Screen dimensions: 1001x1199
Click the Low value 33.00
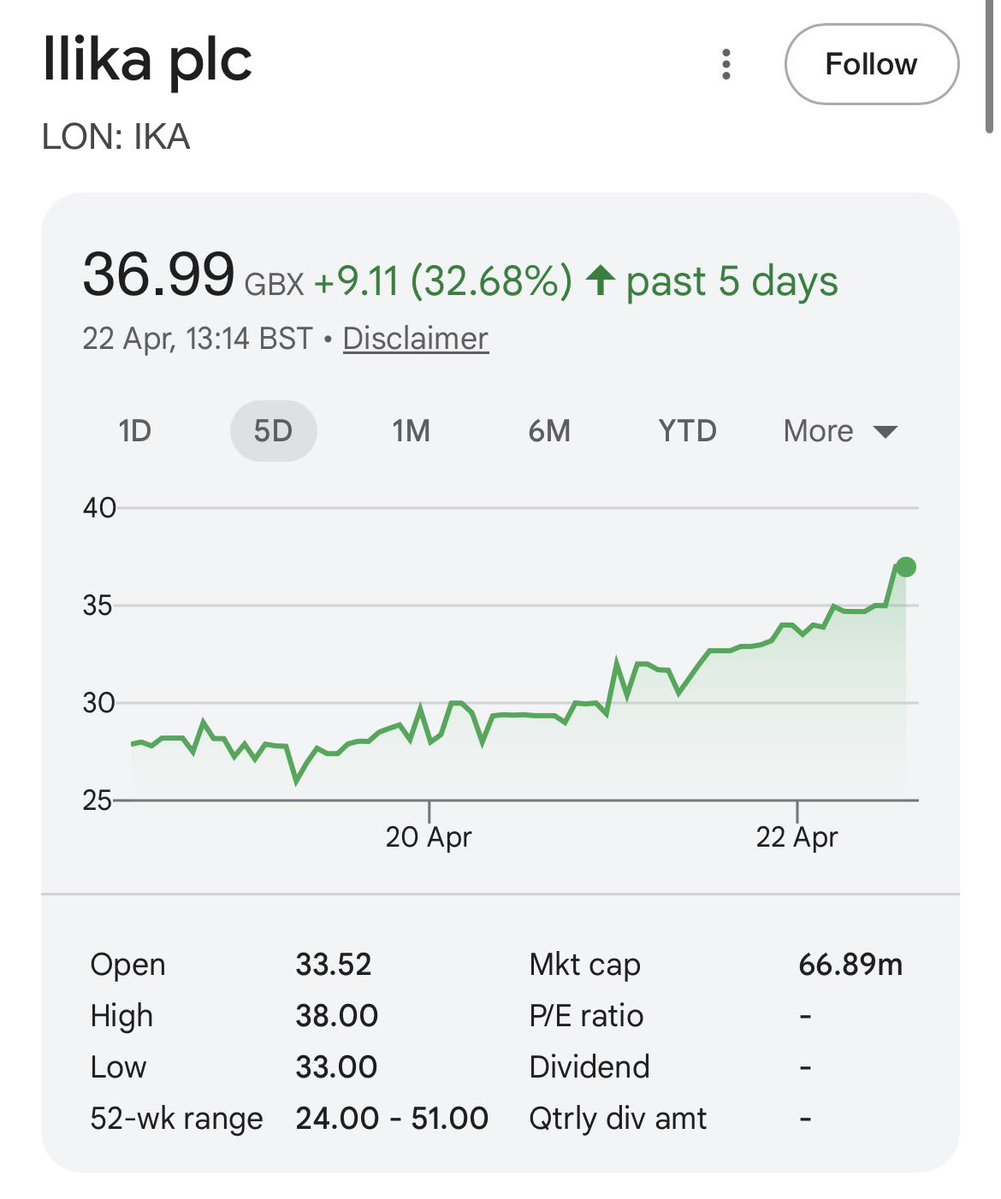(x=336, y=1067)
